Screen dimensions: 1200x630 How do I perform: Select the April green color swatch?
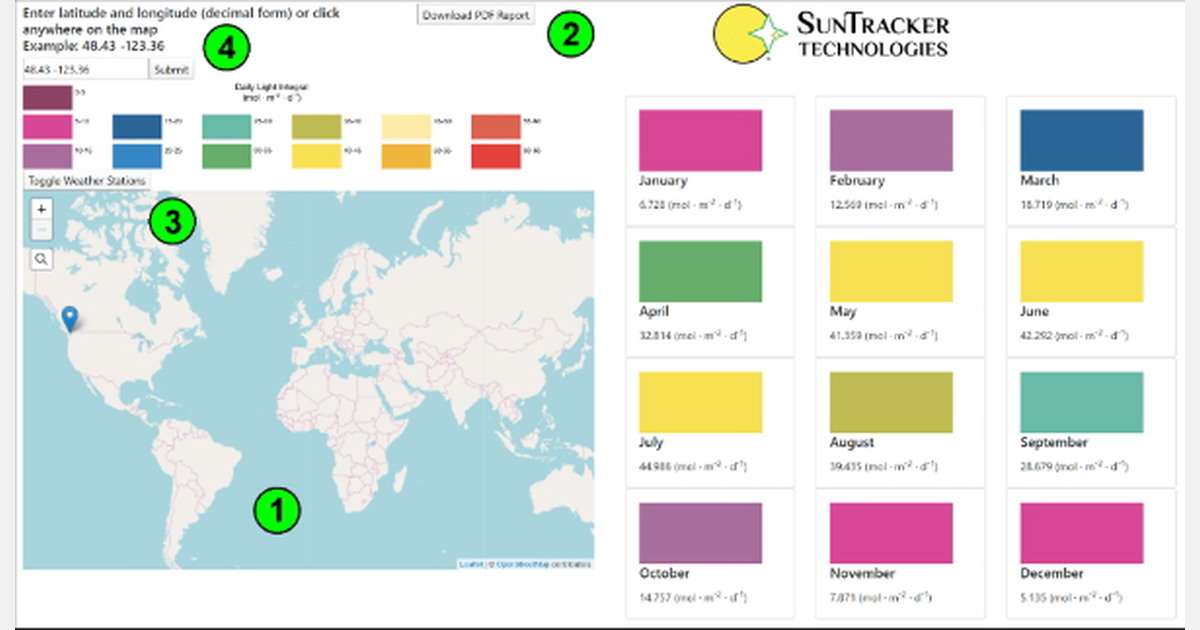[700, 271]
